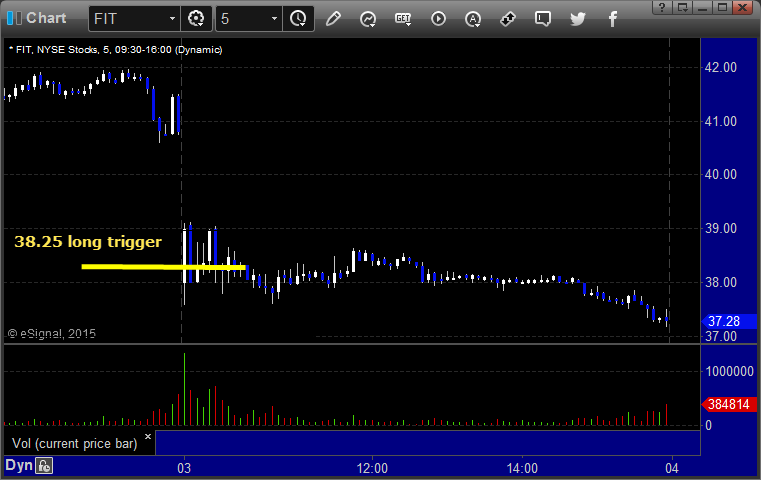The width and height of the screenshot is (761, 480).
Task: Open the alerts circle-A icon
Action: (x=473, y=19)
